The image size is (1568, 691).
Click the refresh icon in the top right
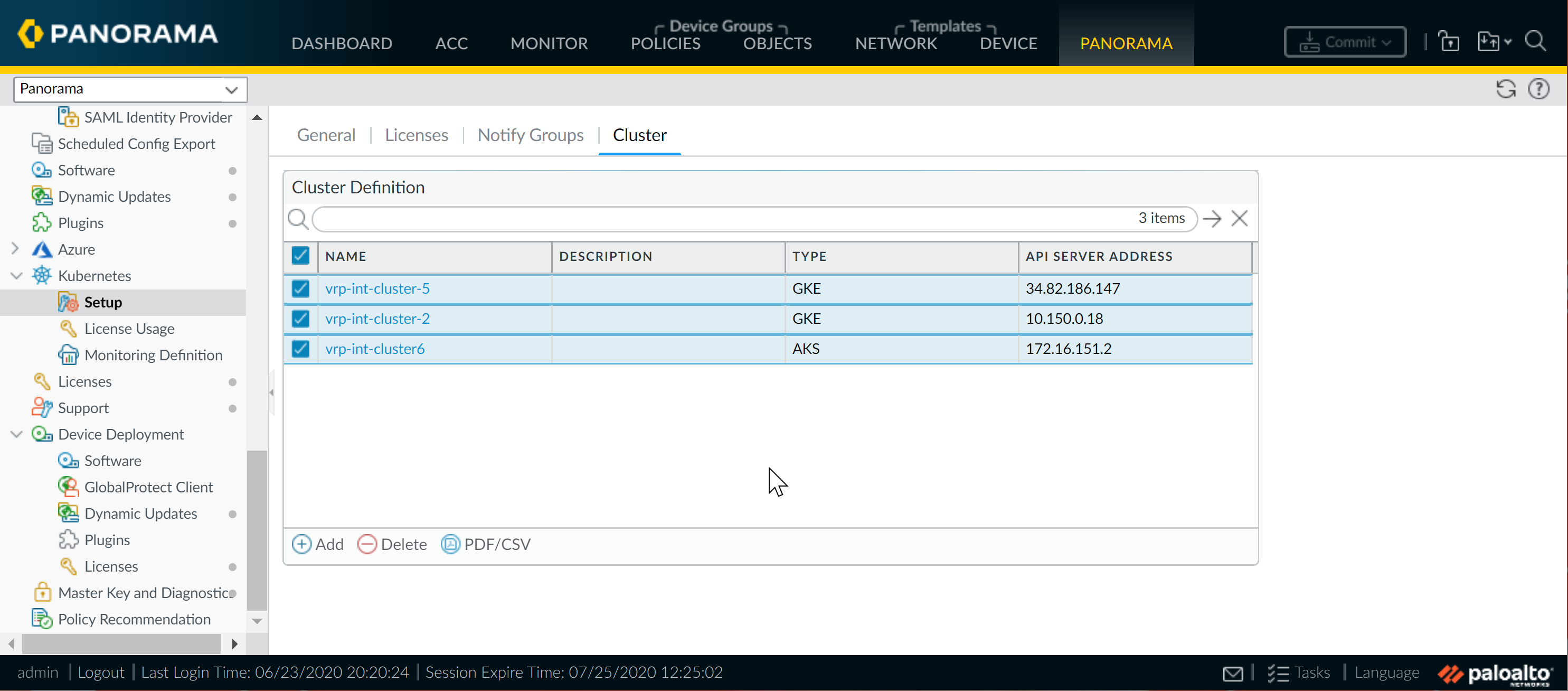point(1505,89)
